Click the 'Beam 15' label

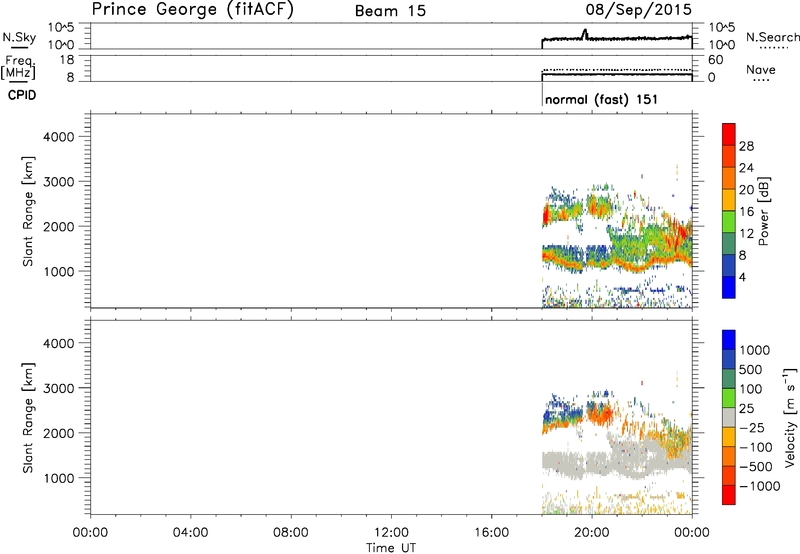click(x=390, y=11)
